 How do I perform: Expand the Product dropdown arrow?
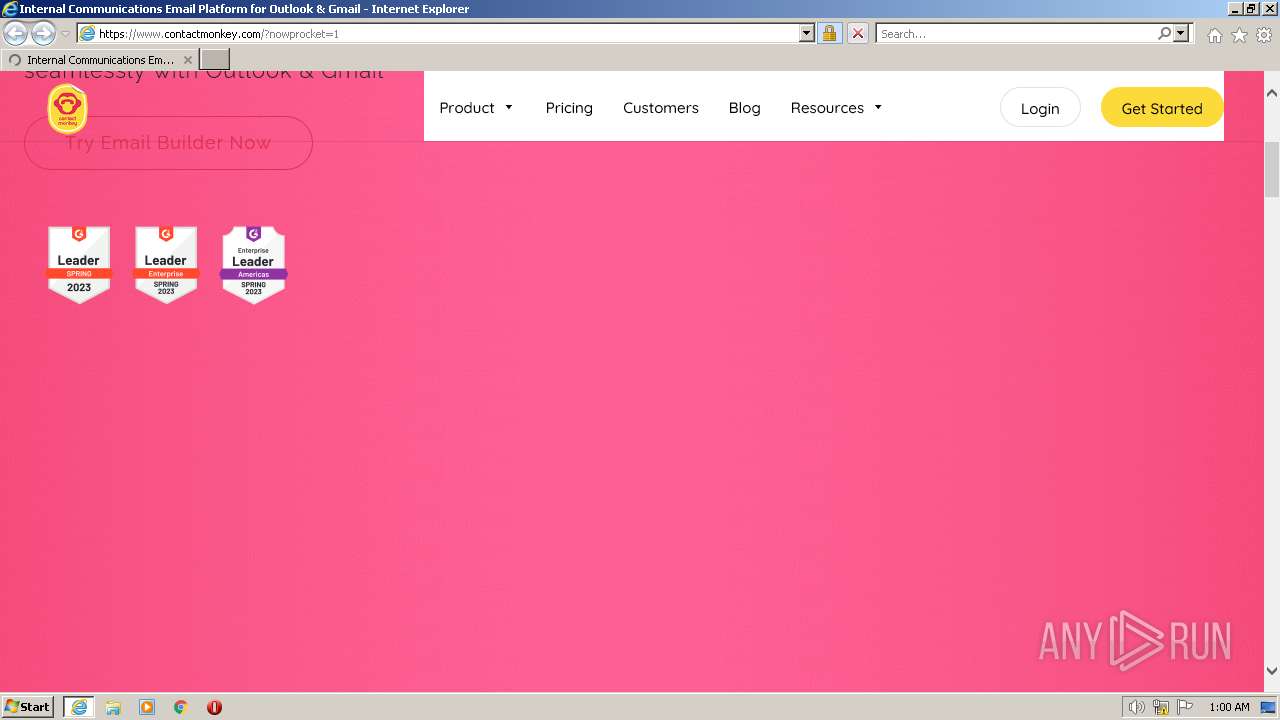509,107
